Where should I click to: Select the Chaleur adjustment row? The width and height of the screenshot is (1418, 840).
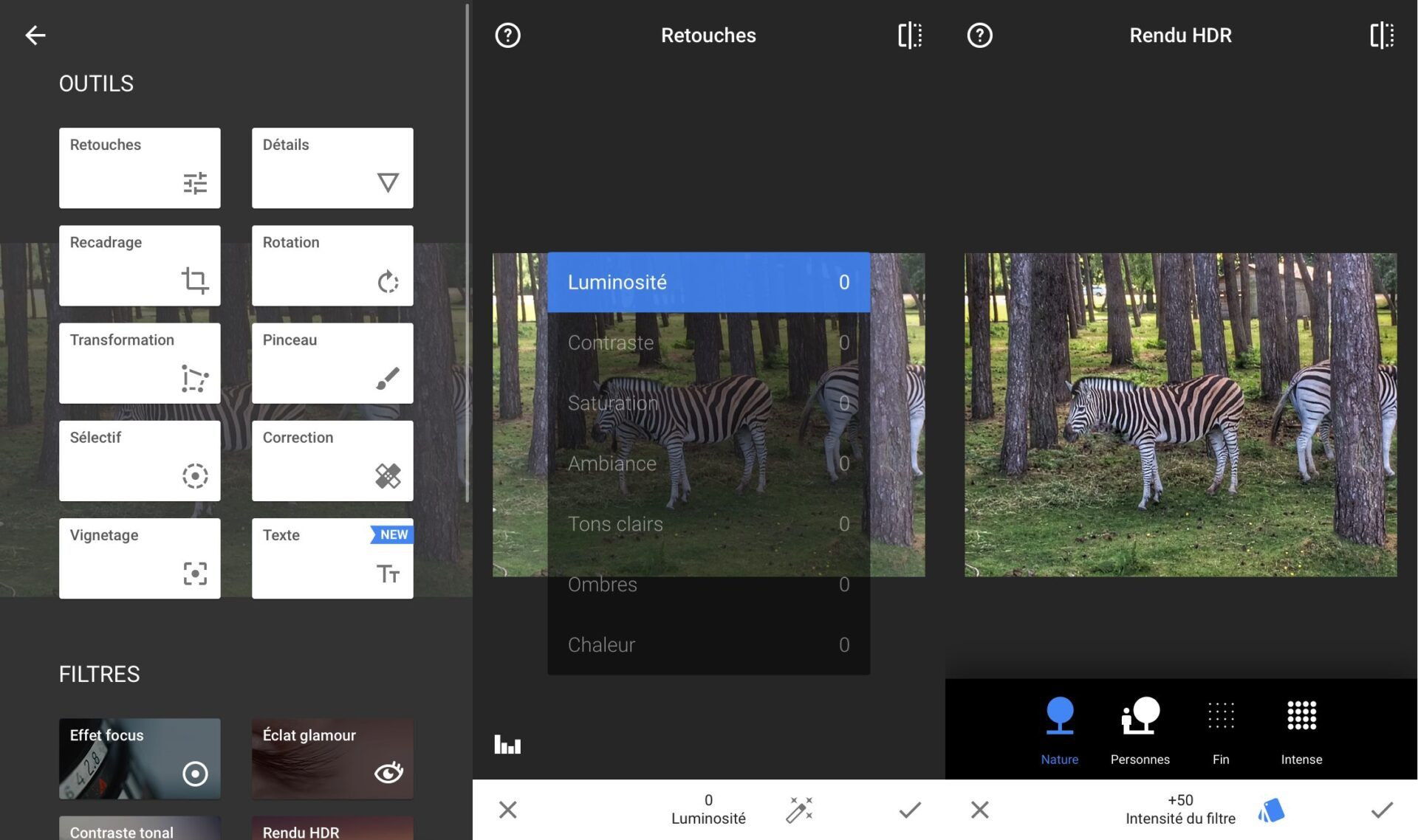[708, 645]
